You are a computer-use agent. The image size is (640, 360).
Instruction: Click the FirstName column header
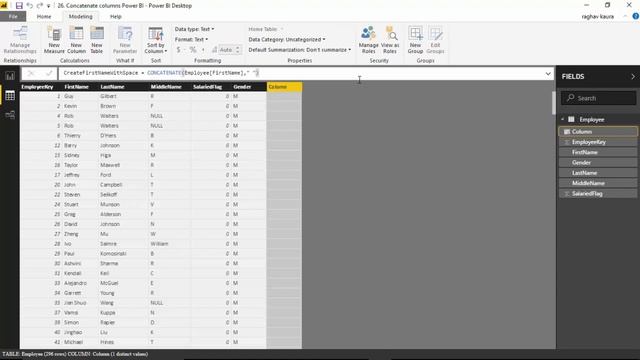pyautogui.click(x=80, y=87)
